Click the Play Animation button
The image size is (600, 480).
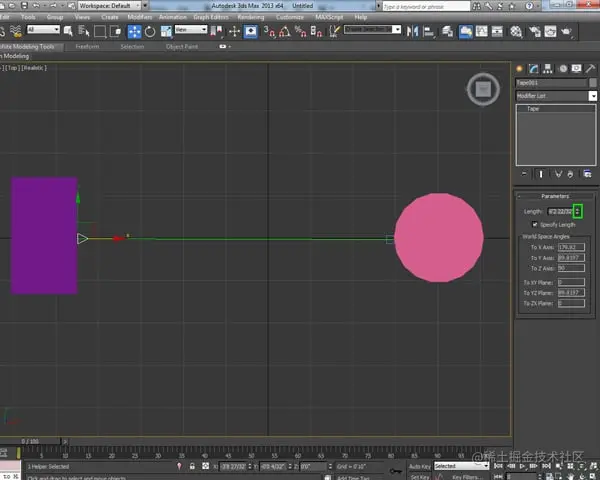(522, 466)
